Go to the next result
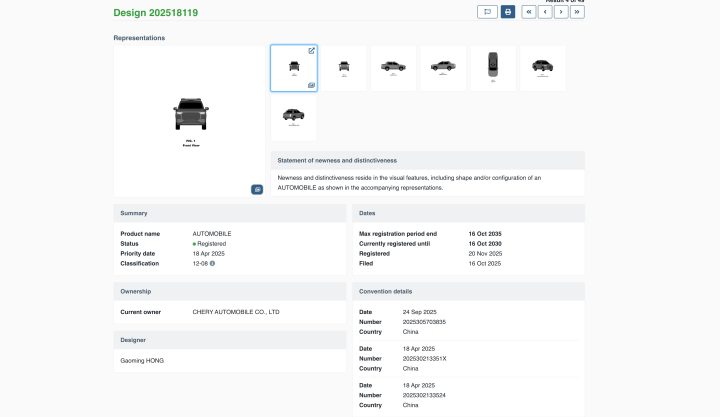The image size is (720, 417). pos(561,12)
